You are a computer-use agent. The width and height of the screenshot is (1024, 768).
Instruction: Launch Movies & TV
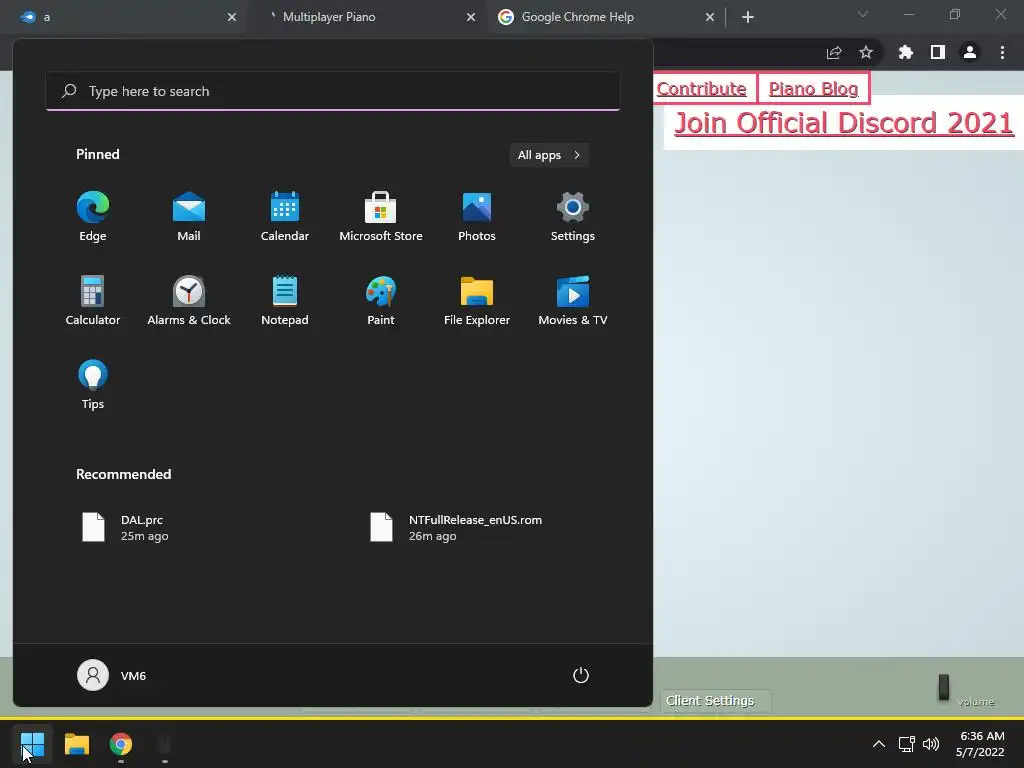573,300
